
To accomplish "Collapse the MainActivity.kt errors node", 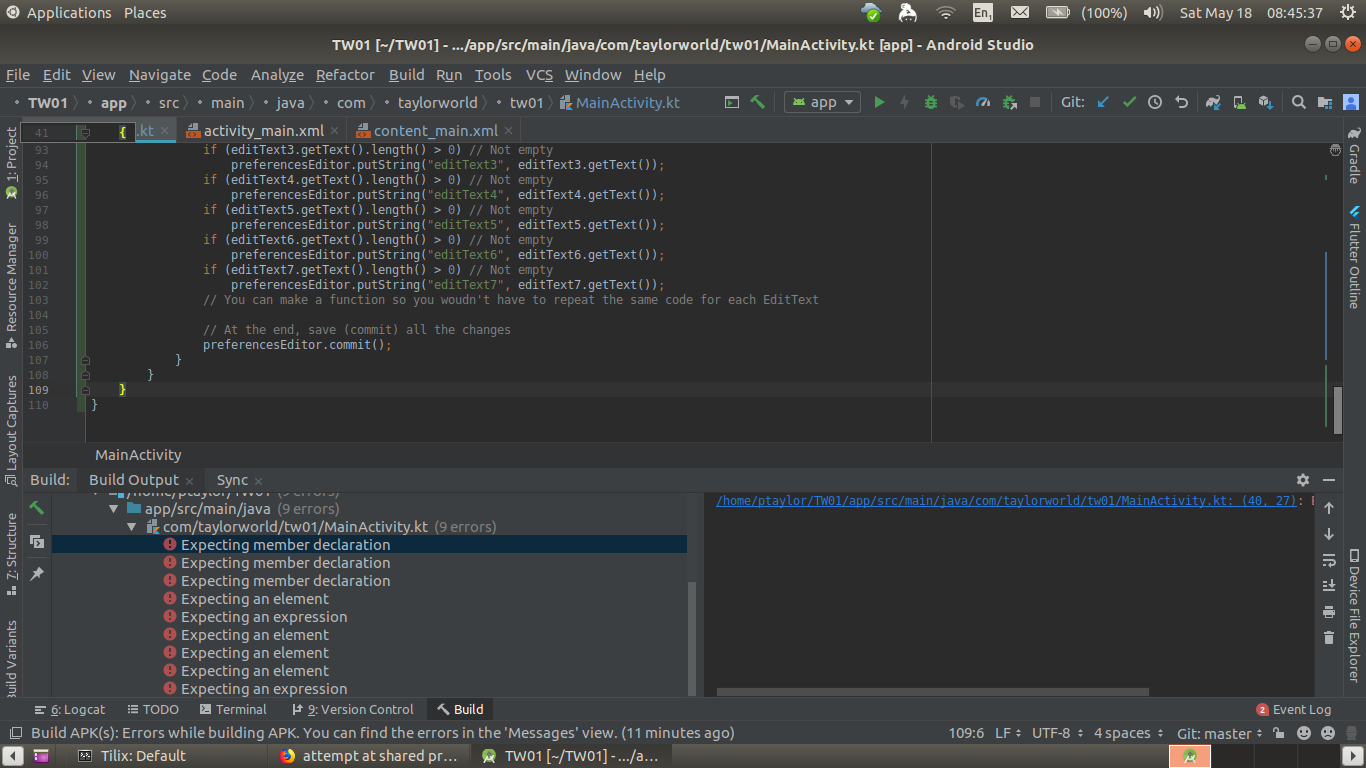I will (x=132, y=527).
